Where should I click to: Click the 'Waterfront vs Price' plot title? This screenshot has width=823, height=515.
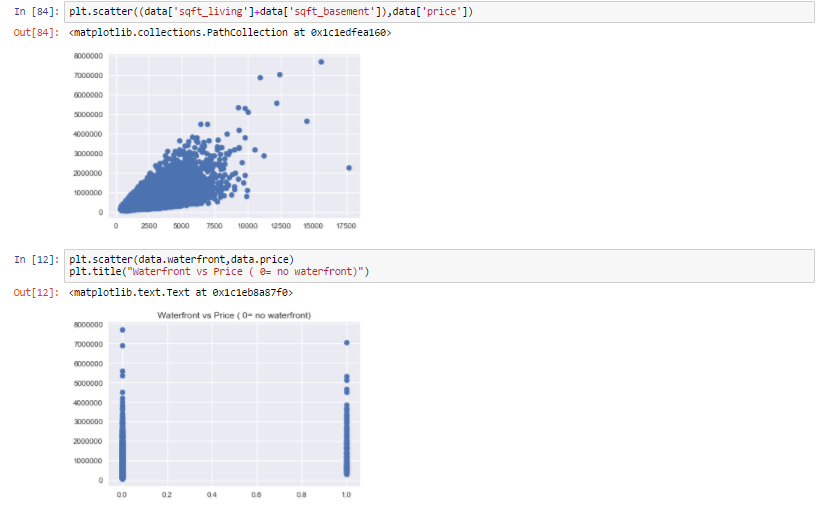point(234,316)
